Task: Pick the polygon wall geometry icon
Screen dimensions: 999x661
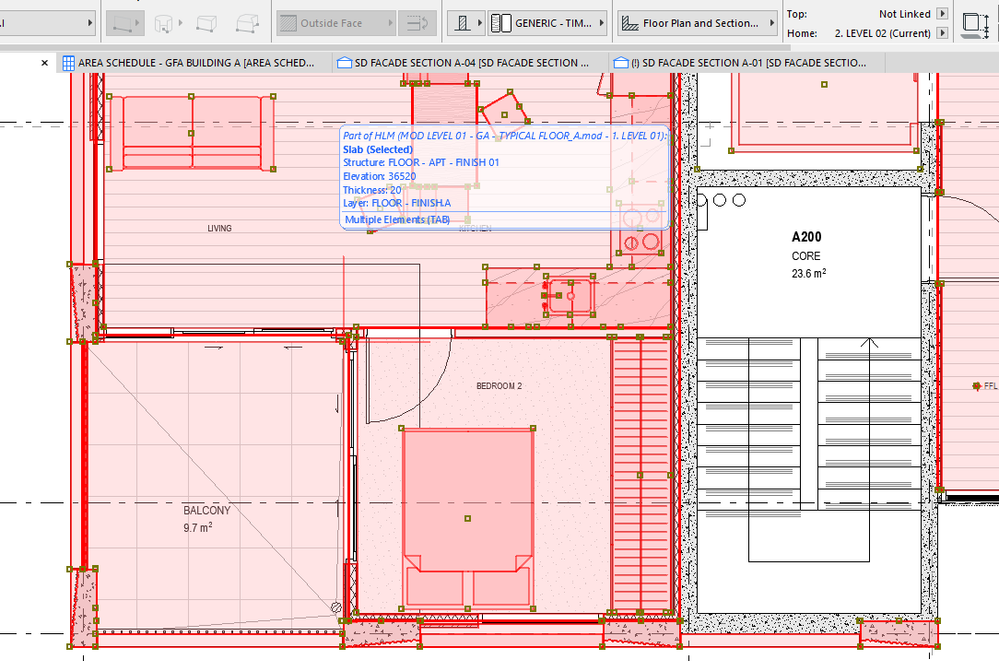Action: click(x=246, y=22)
